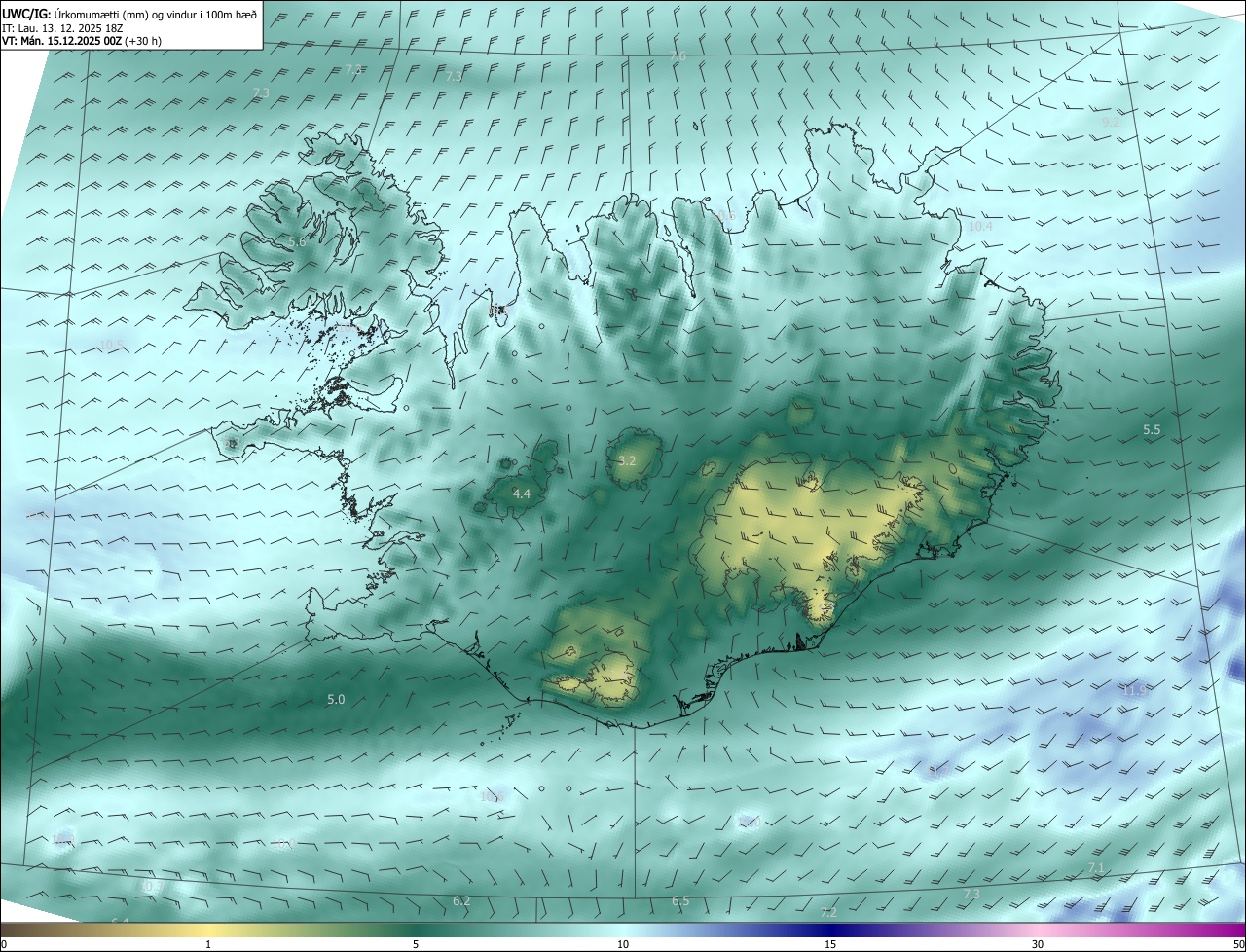This screenshot has height=952, width=1246.
Task: Click the '15' tick on the color scale
Action: [830, 945]
